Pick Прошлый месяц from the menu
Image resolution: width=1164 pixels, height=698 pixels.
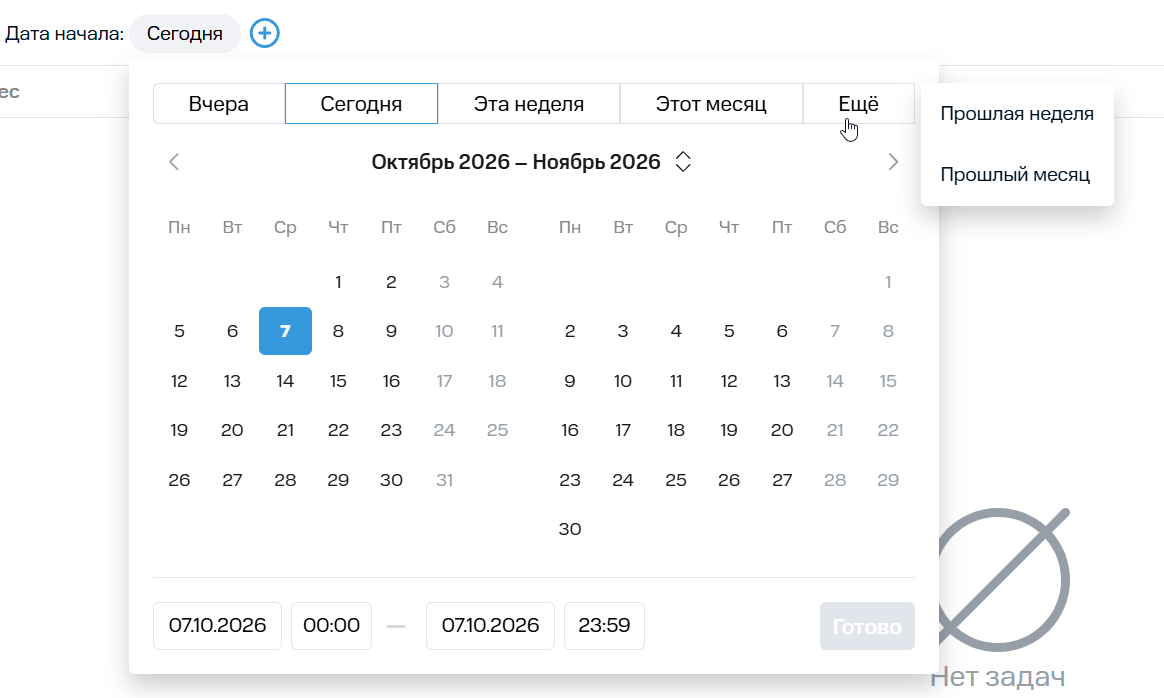tap(1016, 174)
